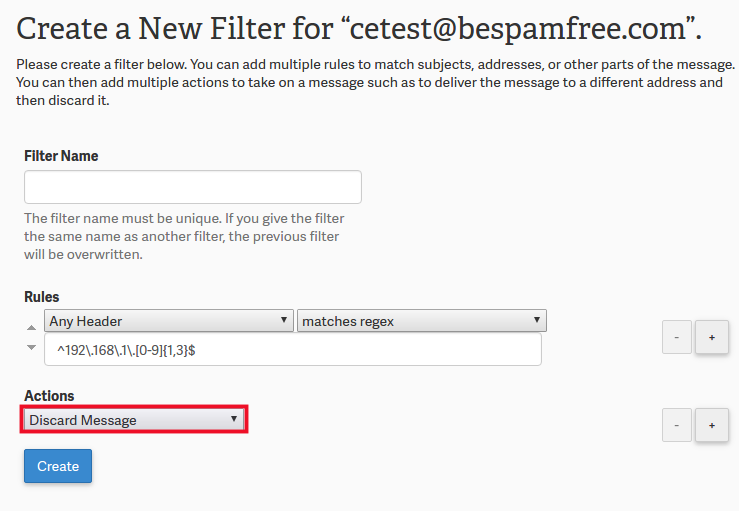739x511 pixels.
Task: Focus the Filter Name text field
Action: click(192, 187)
